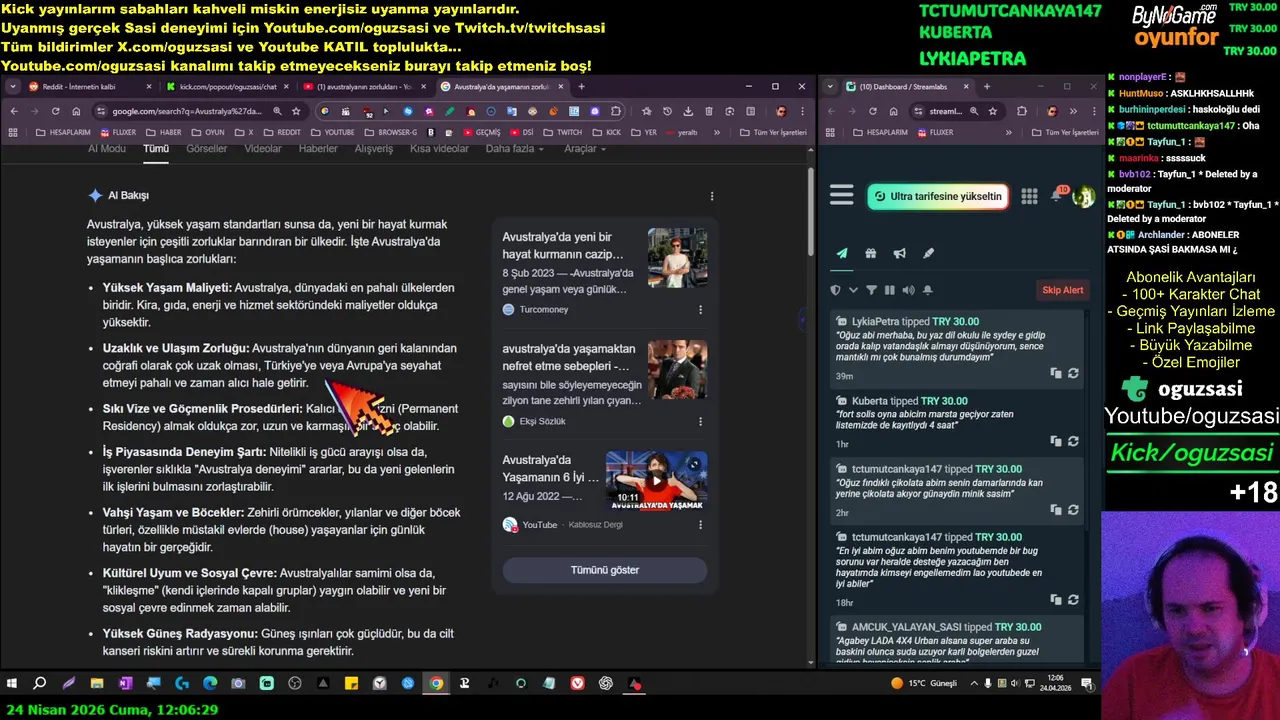Expand the Araçlar dropdown
This screenshot has height=720, width=1280.
pyautogui.click(x=585, y=149)
